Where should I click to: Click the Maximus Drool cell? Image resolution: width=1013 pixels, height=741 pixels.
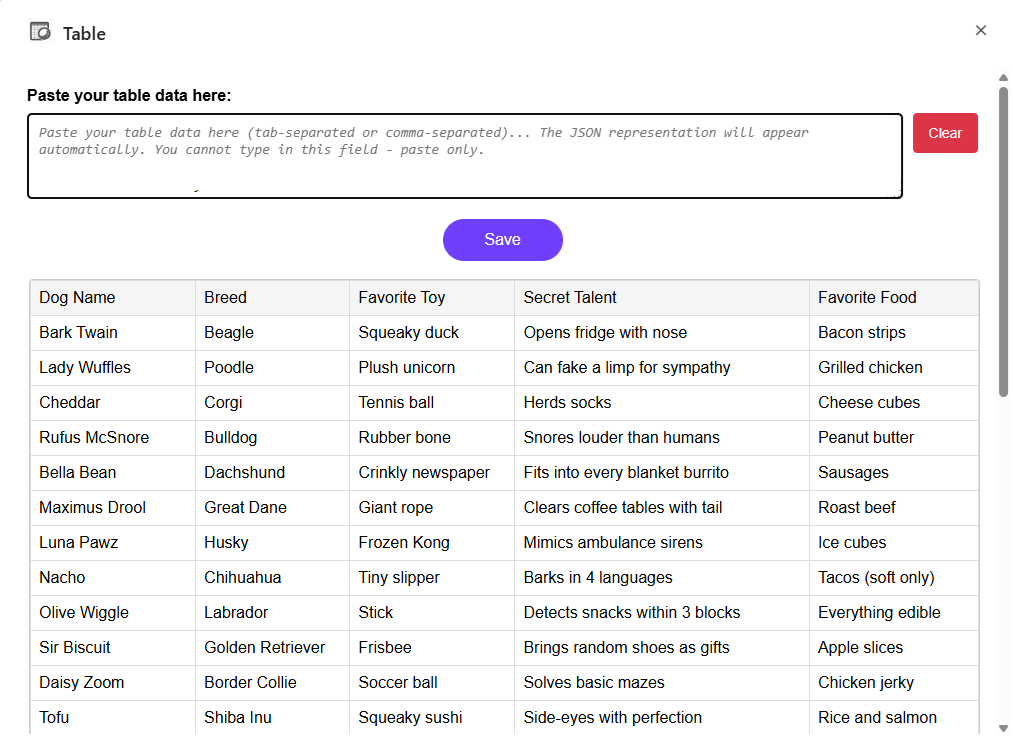click(x=92, y=507)
